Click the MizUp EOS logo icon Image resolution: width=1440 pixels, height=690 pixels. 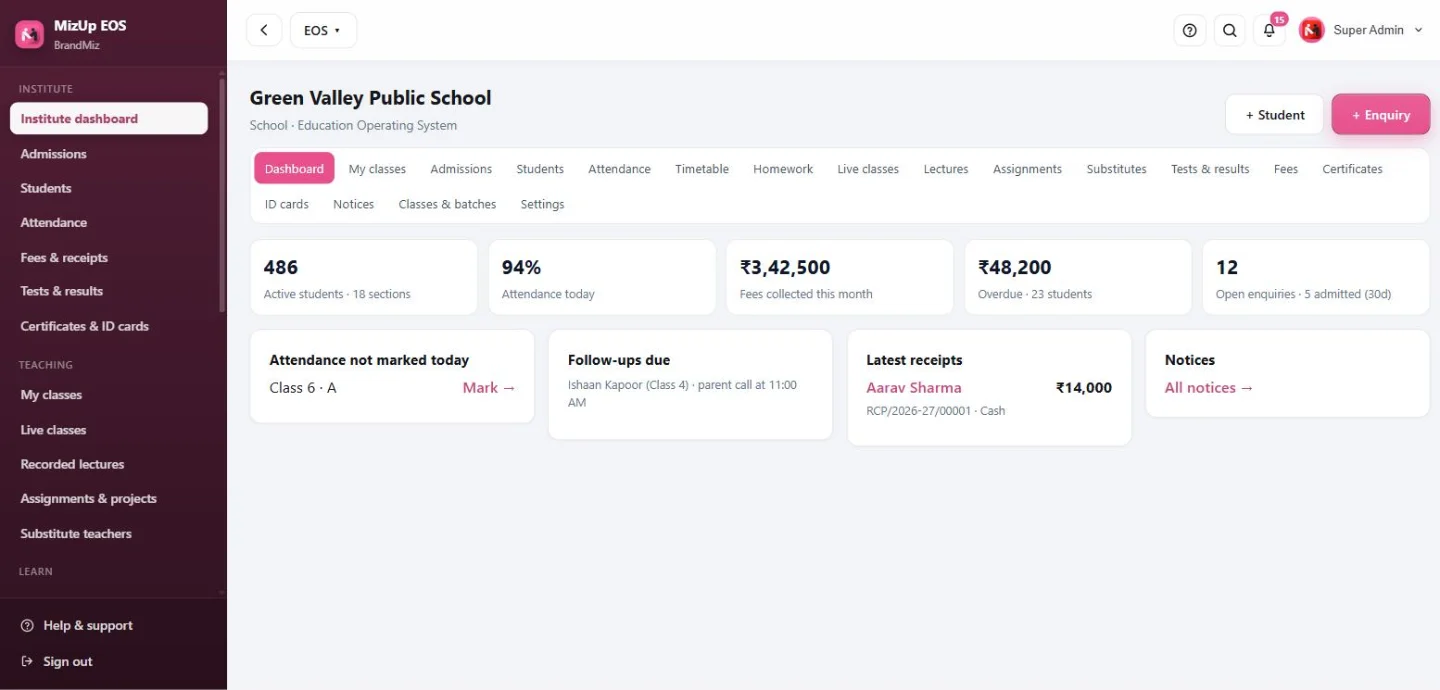(29, 34)
